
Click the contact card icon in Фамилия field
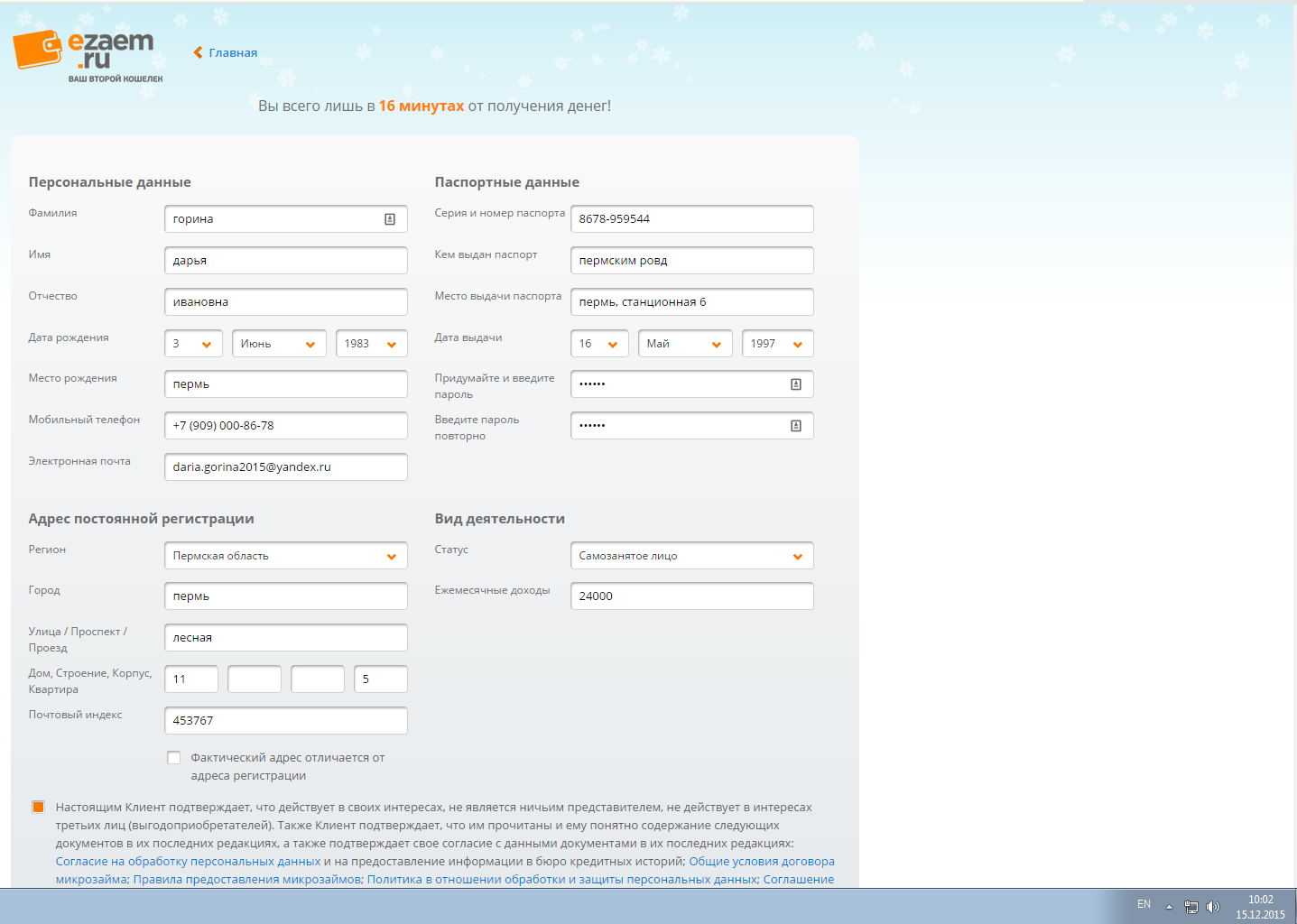(390, 219)
